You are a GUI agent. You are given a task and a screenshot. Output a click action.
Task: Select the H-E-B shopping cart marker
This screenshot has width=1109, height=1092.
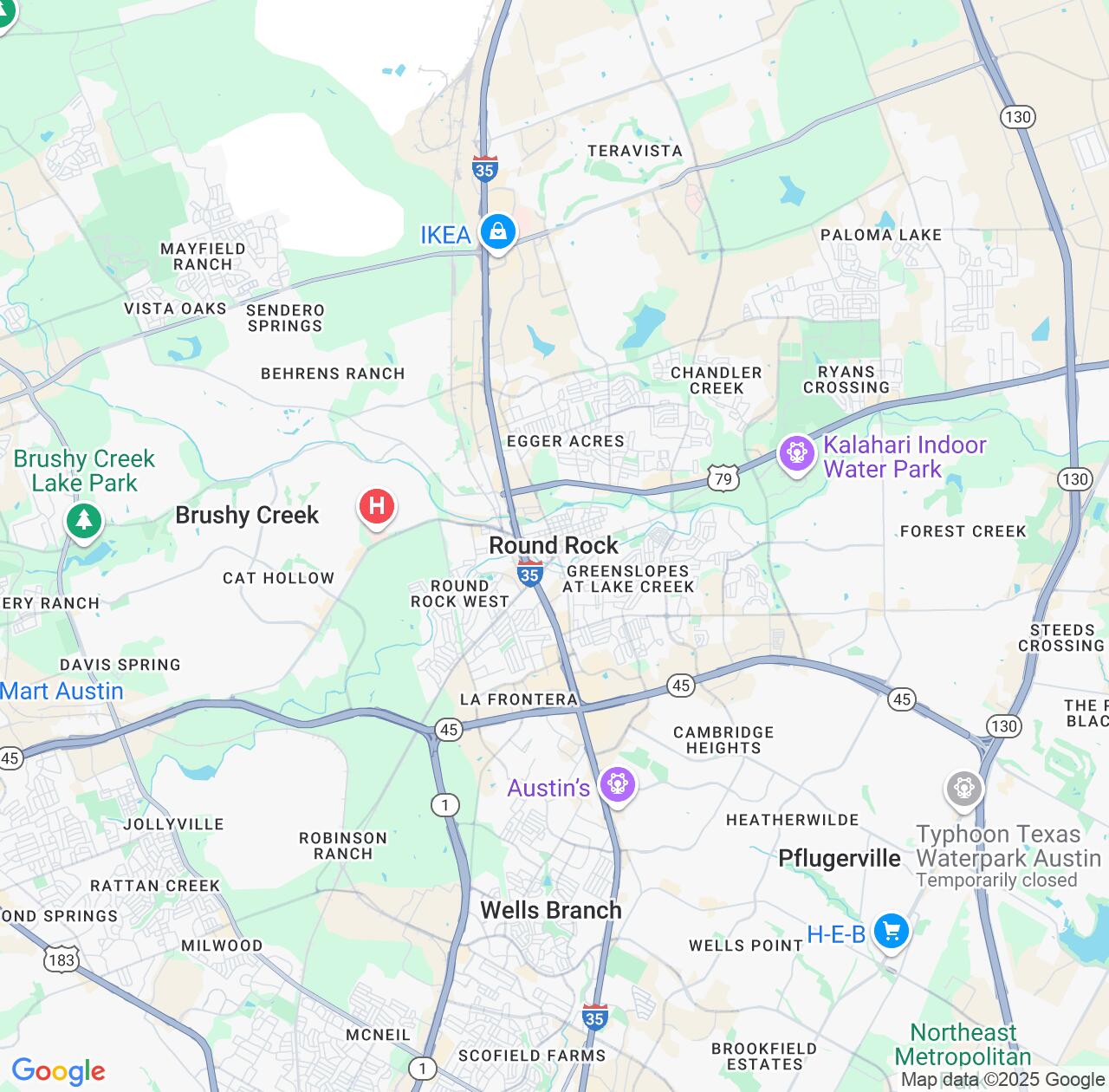pos(892,933)
